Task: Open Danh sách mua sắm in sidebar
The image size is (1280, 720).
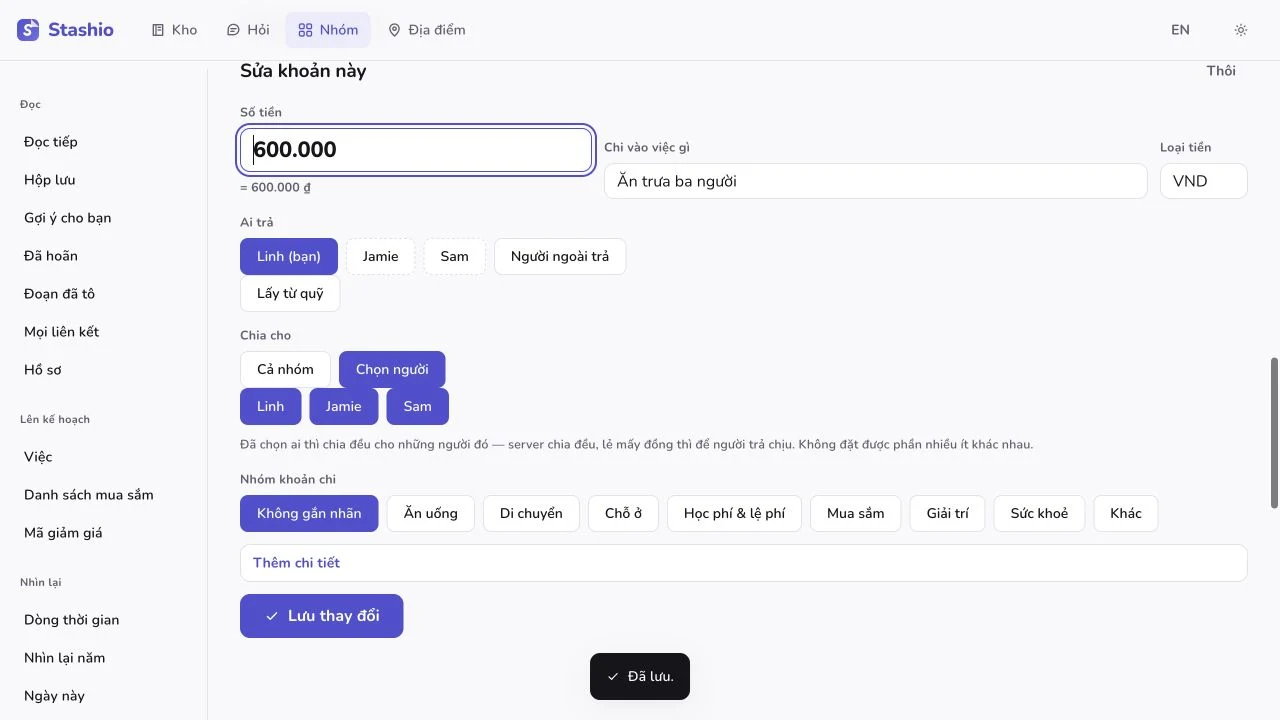Action: 89,495
